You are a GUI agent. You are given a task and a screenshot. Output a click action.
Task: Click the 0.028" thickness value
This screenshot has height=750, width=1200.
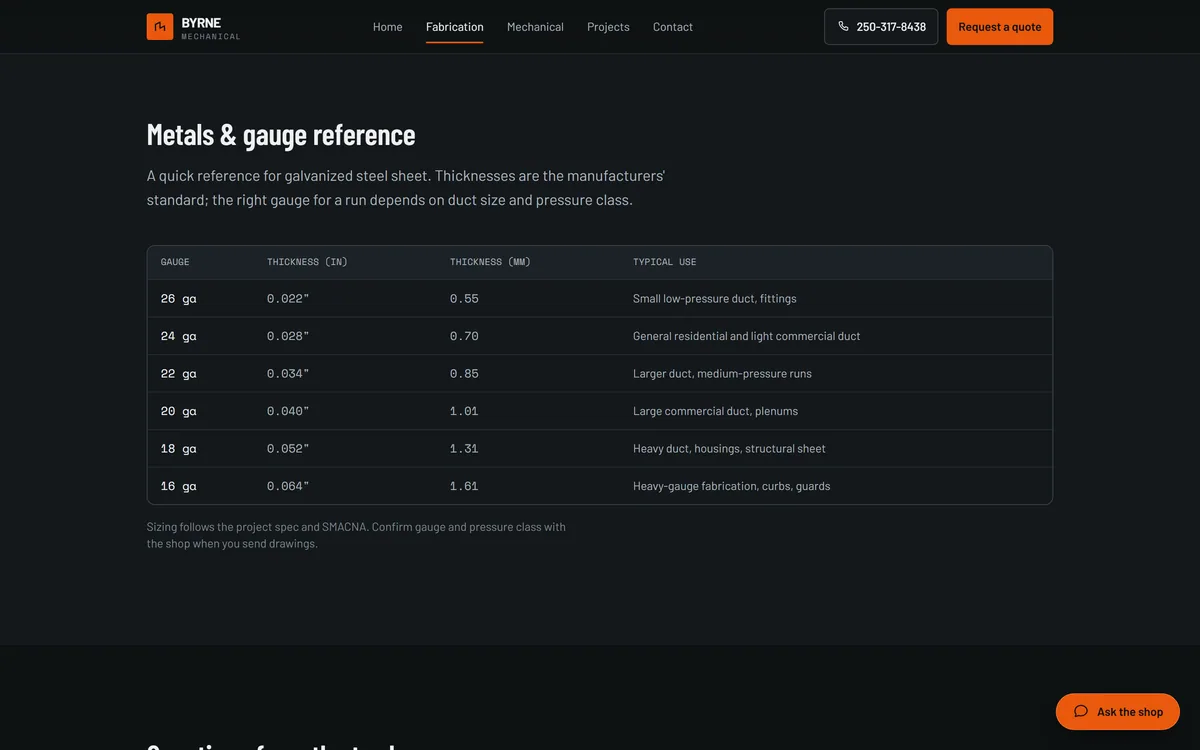pyautogui.click(x=288, y=336)
